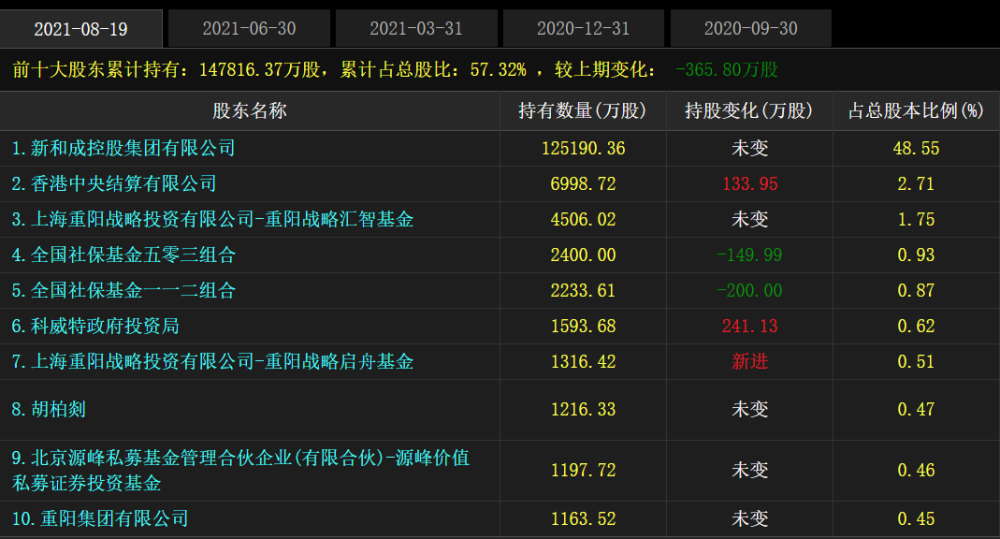This screenshot has height=539, width=1000.
Task: Click the summary total 147816.37万股
Action: [260, 70]
